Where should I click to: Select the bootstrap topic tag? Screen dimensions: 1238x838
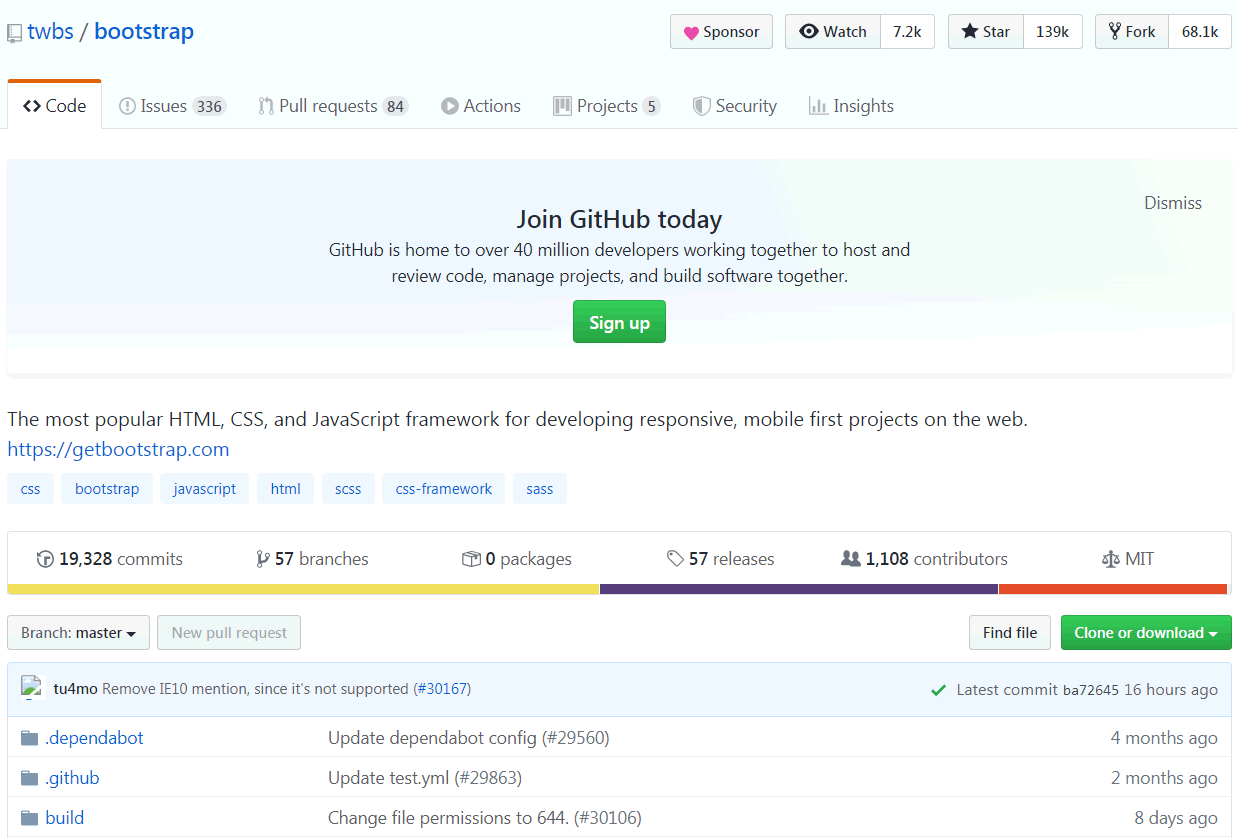point(107,489)
